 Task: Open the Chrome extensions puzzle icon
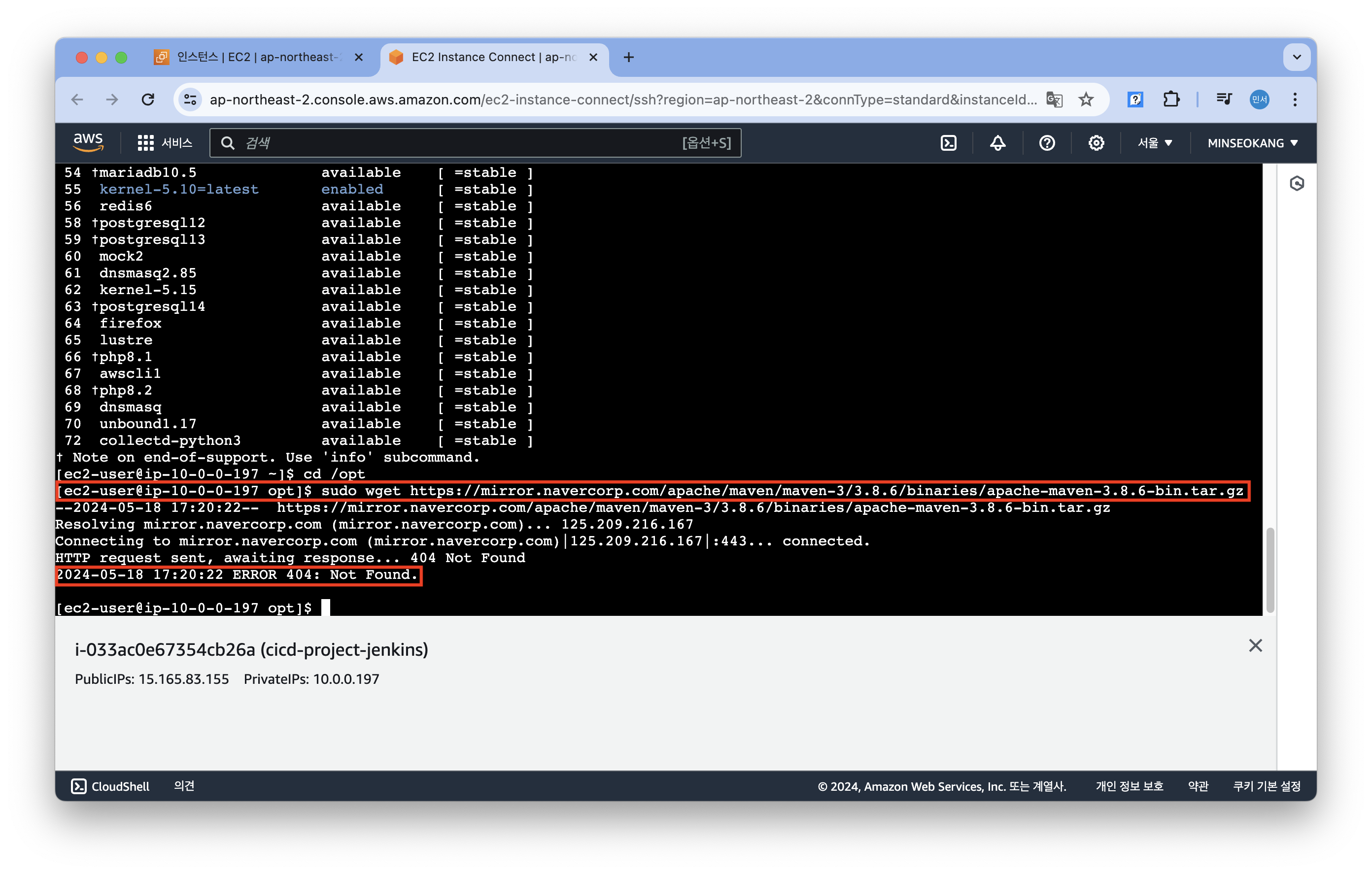click(x=1171, y=100)
